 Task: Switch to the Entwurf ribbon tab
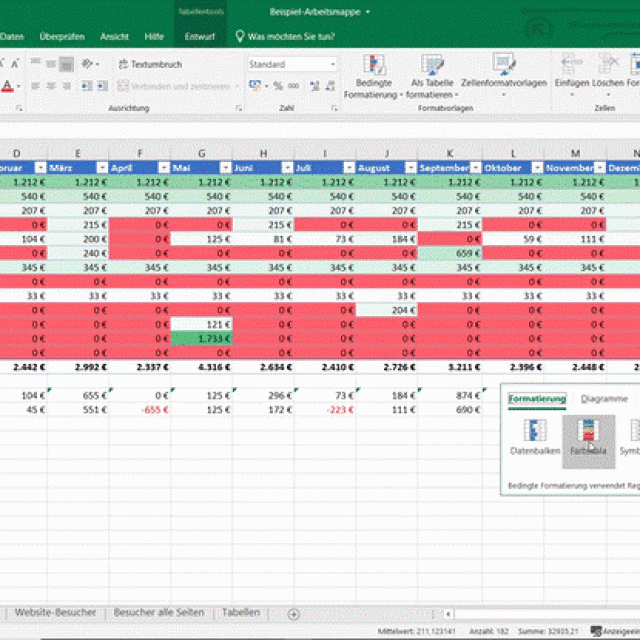click(200, 36)
